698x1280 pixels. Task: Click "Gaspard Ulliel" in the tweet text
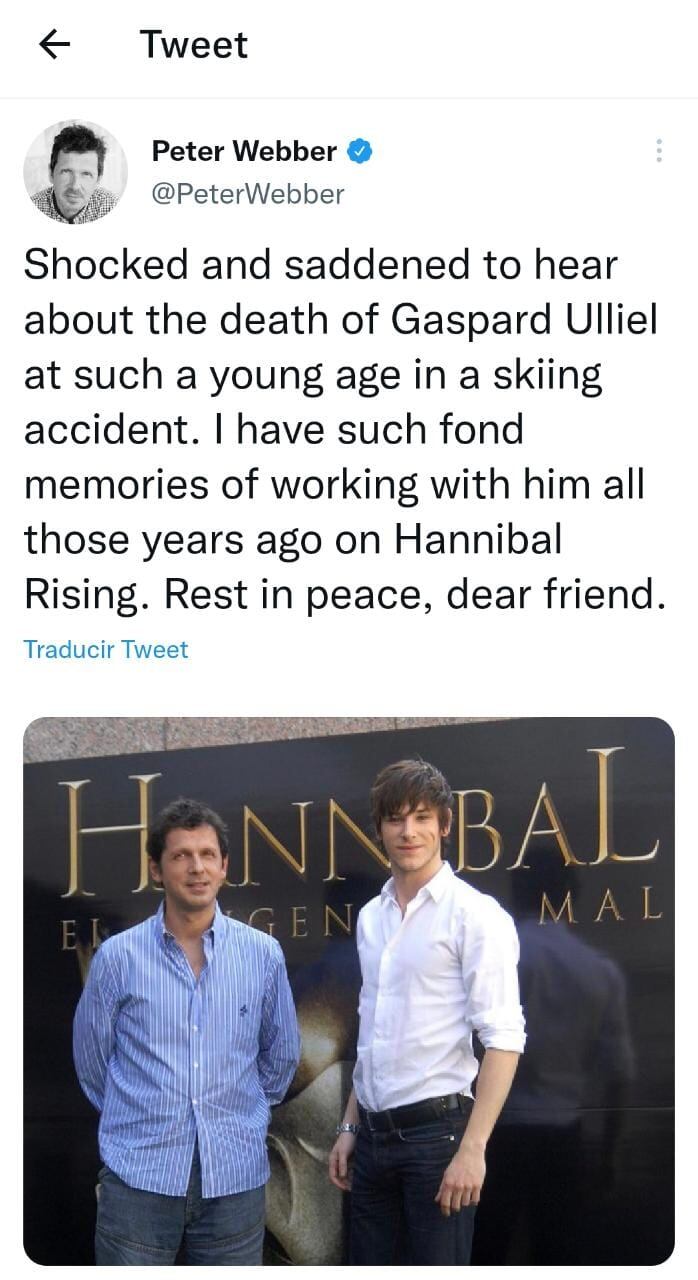(524, 322)
